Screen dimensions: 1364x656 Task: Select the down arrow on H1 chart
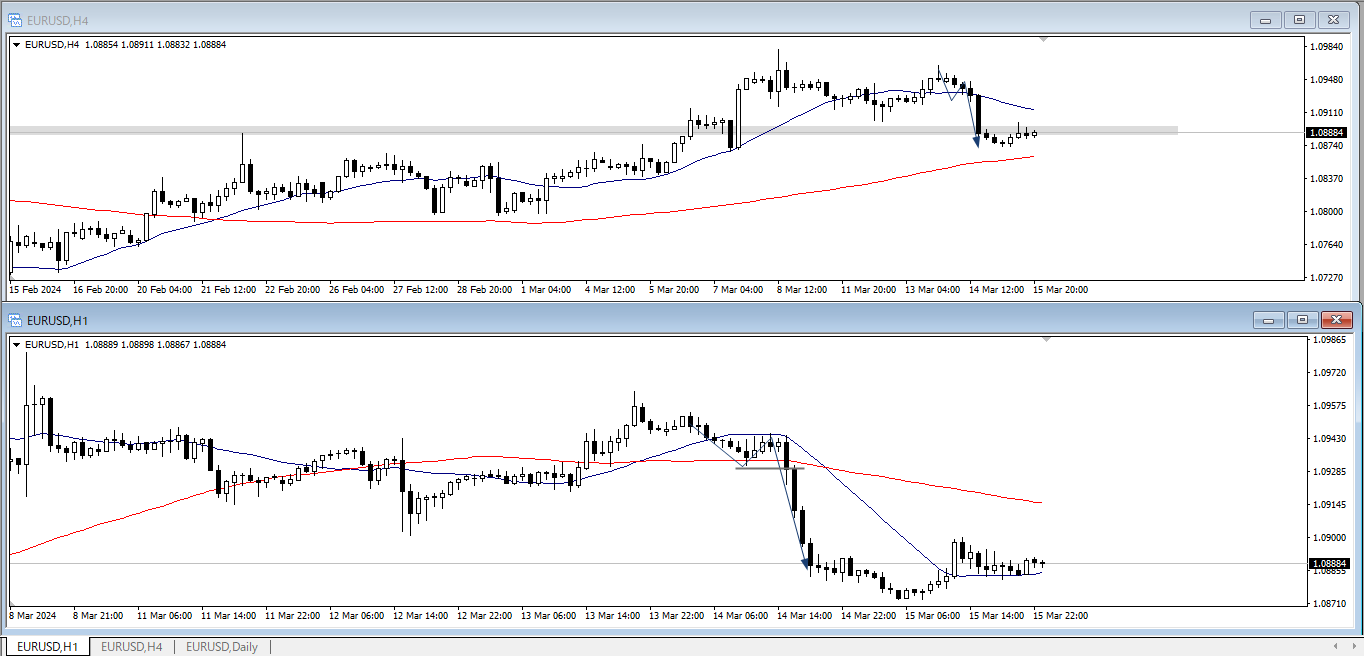[x=806, y=563]
